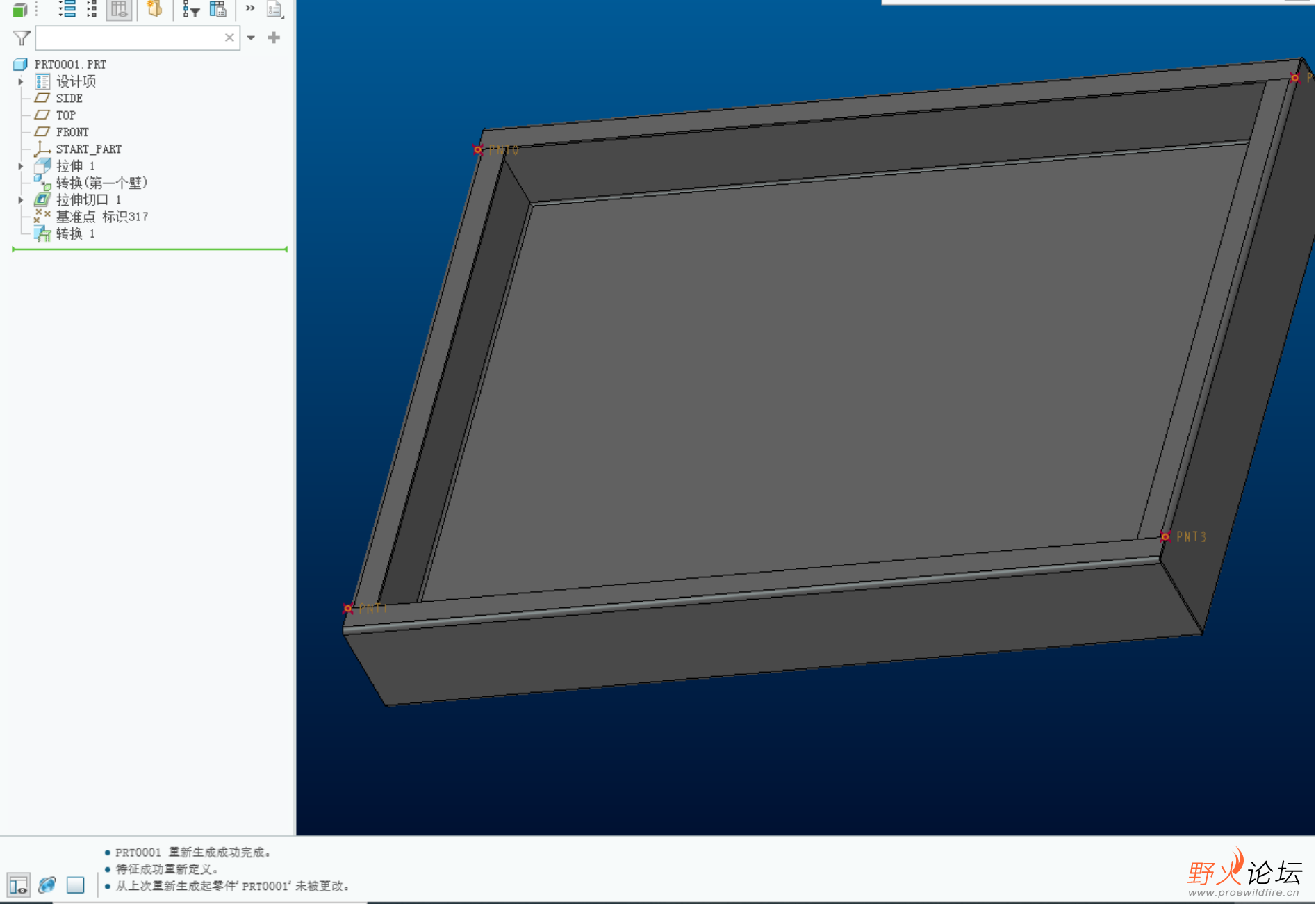Click message '从上次重新生成起零件 PRT0001 未被更改'
This screenshot has width=1316, height=904.
233,887
